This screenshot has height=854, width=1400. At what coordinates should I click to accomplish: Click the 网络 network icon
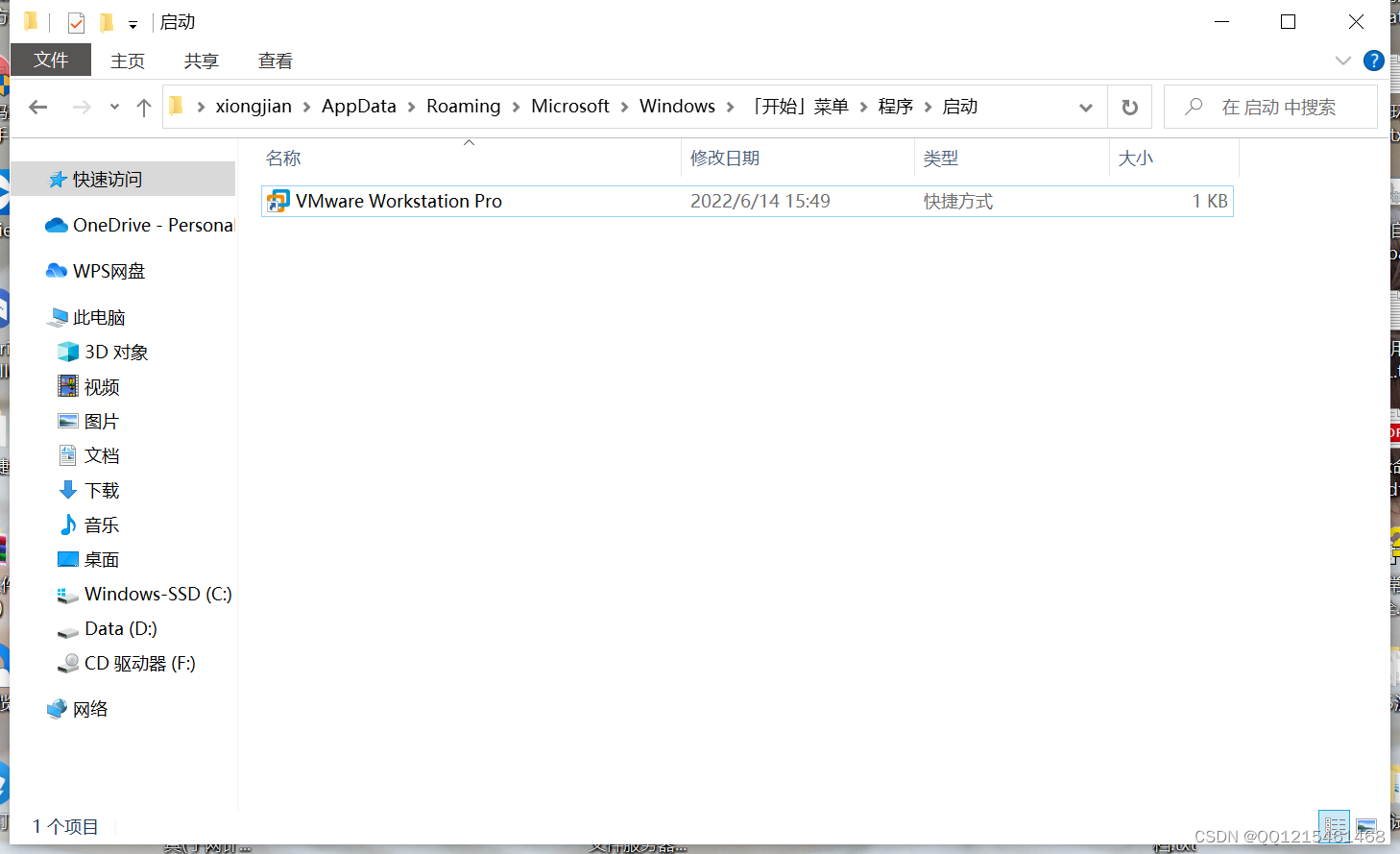58,709
